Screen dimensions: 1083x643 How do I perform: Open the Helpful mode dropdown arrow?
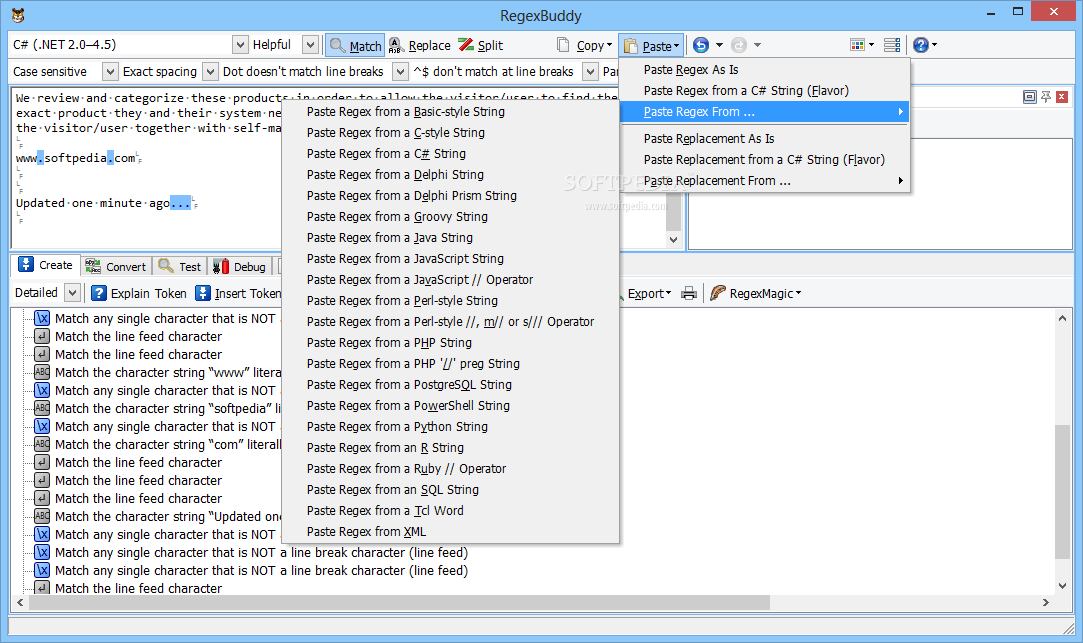pyautogui.click(x=311, y=45)
